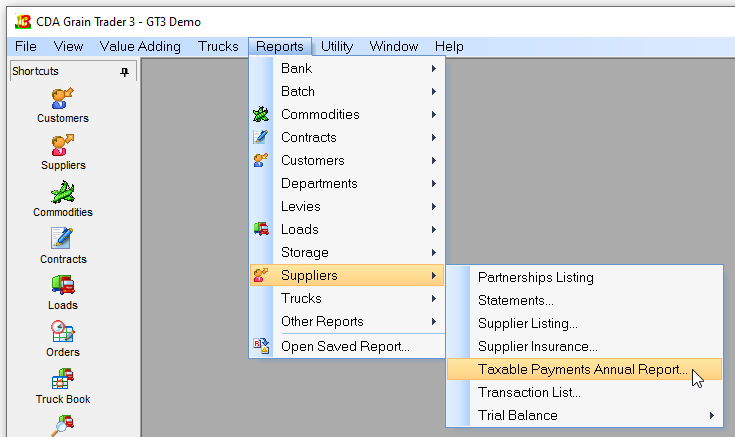This screenshot has width=735, height=437.
Task: Click the Commodities shortcut icon
Action: pos(63,191)
